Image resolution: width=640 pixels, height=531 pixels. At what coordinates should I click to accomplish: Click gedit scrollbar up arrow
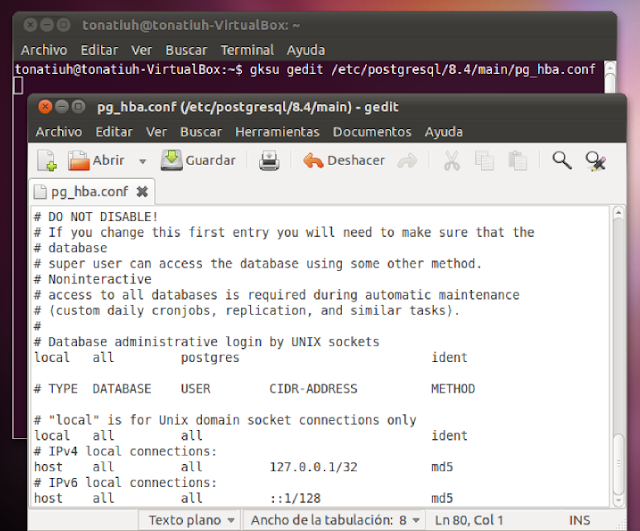[618, 213]
